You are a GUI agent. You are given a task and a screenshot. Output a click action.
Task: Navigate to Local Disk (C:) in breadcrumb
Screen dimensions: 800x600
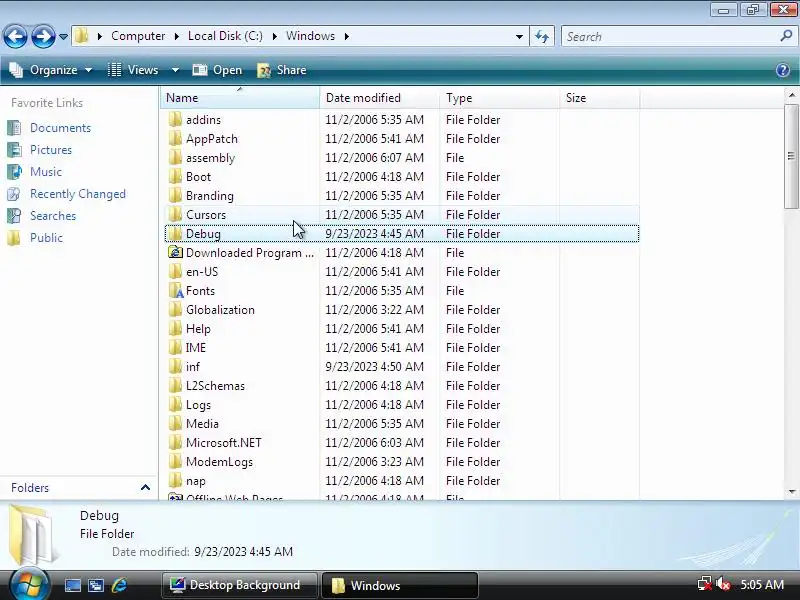click(225, 36)
